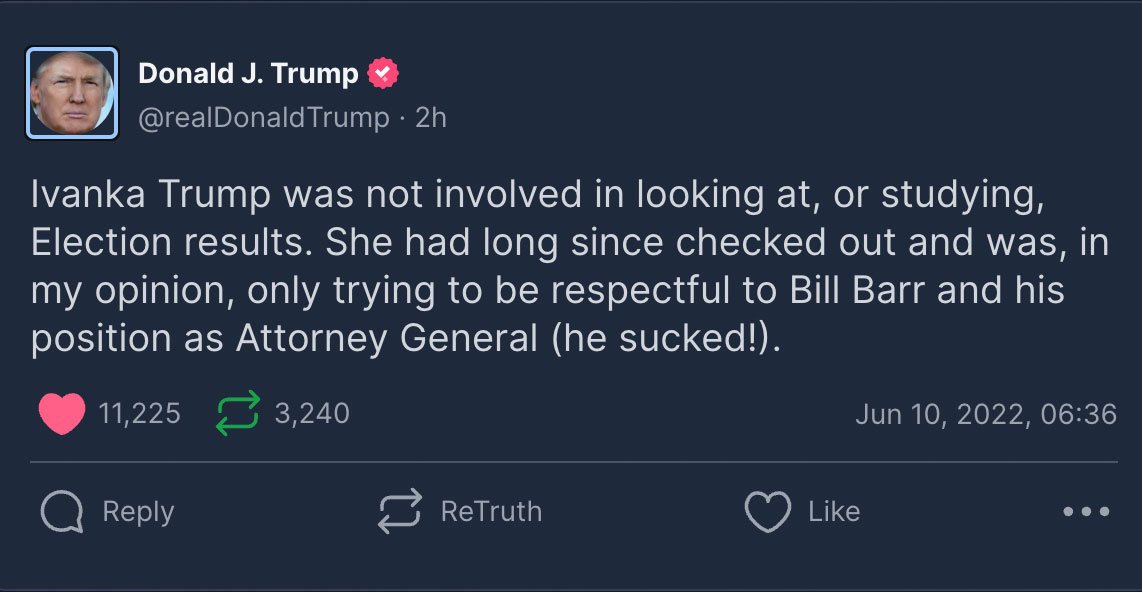Click the pink filled heart icon
This screenshot has width=1142, height=592.
62,414
